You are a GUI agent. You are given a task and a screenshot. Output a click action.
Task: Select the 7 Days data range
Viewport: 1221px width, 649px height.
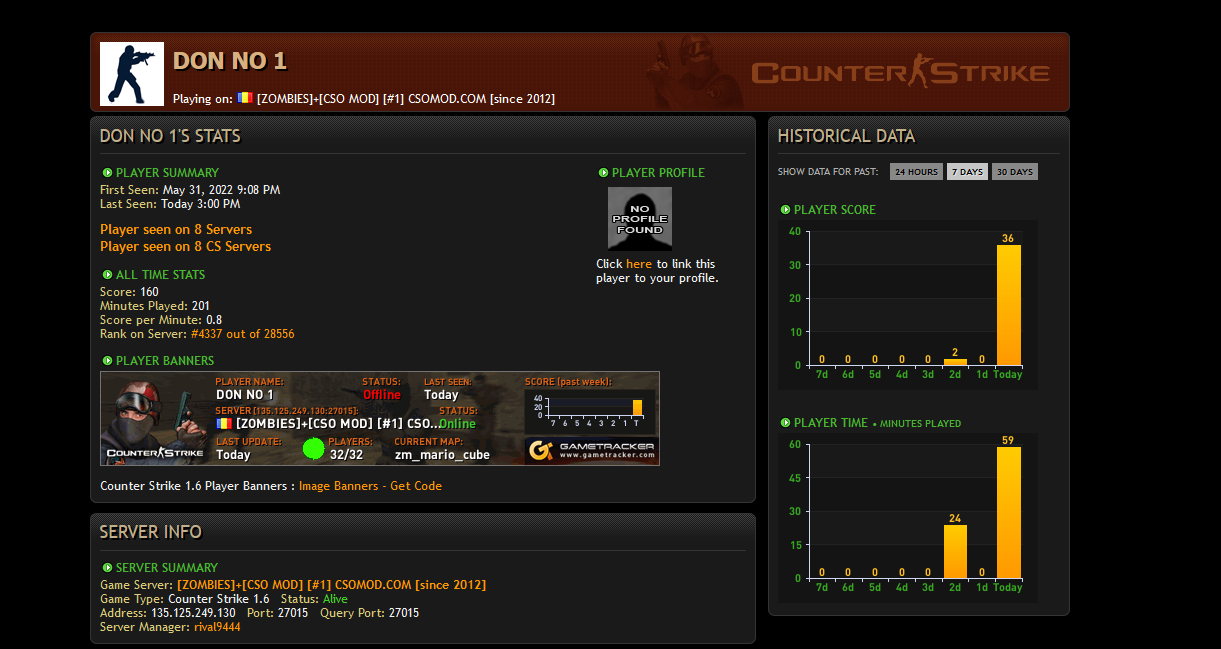pos(966,172)
